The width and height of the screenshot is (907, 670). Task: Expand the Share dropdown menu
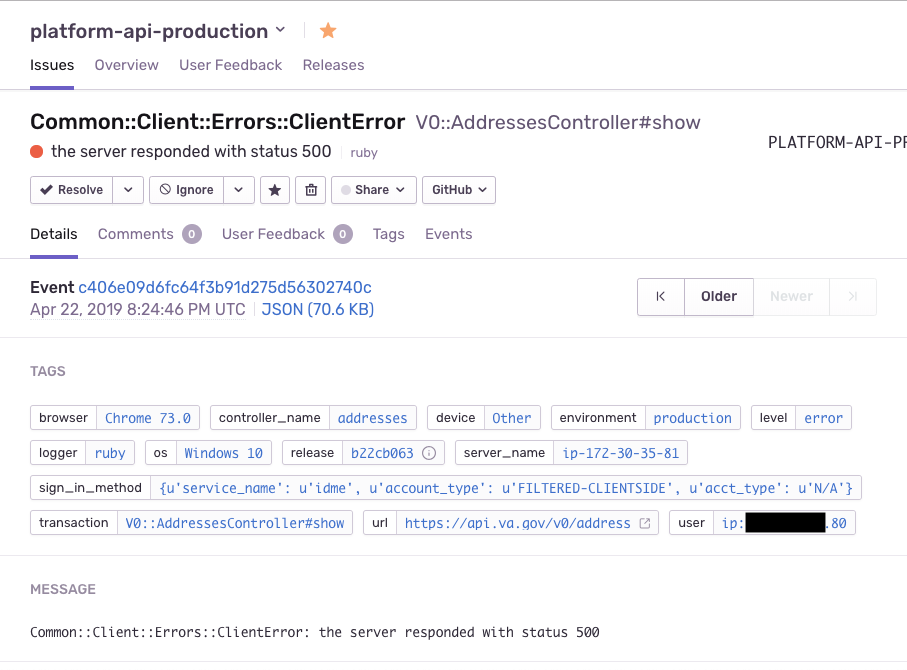pyautogui.click(x=373, y=190)
